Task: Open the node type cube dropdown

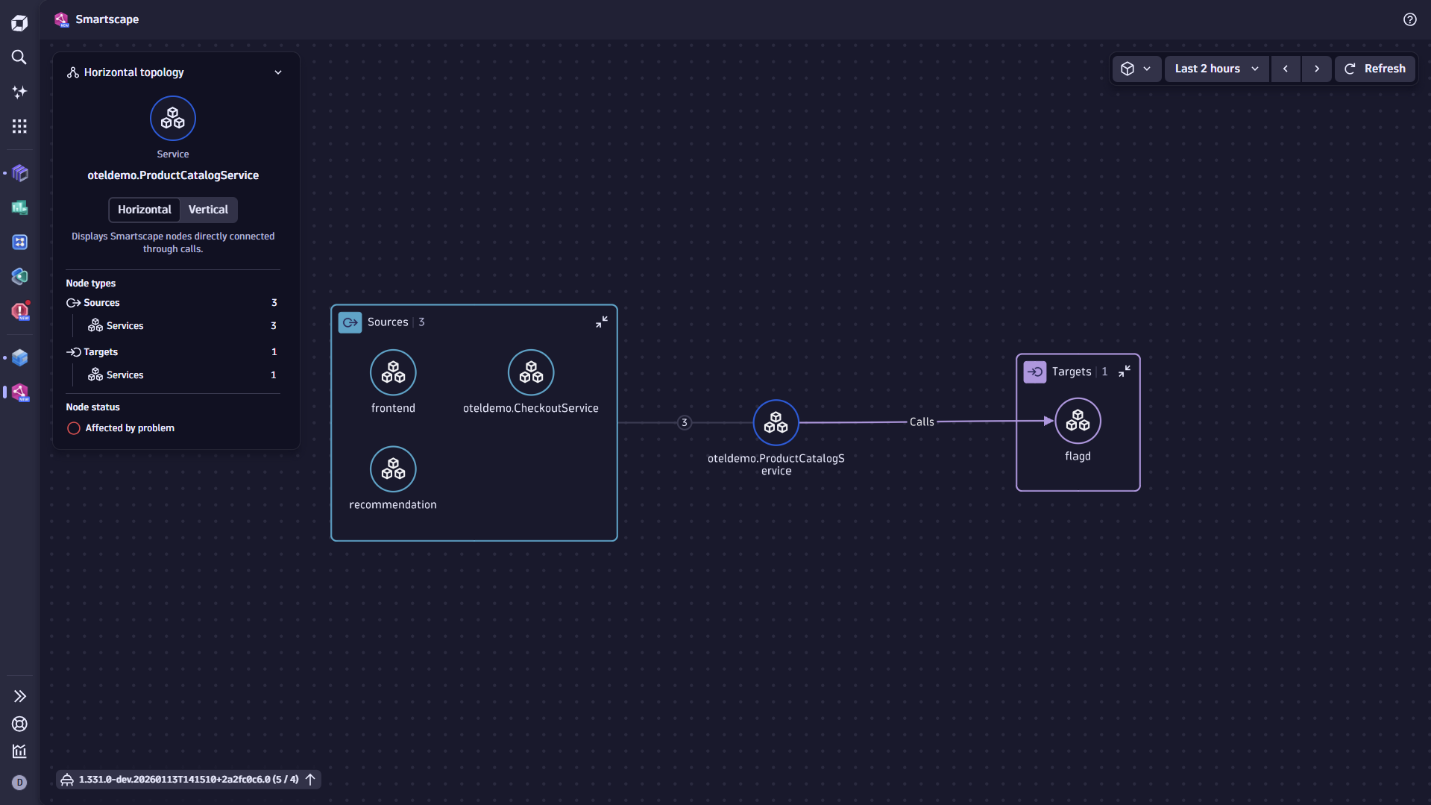Action: click(1137, 68)
